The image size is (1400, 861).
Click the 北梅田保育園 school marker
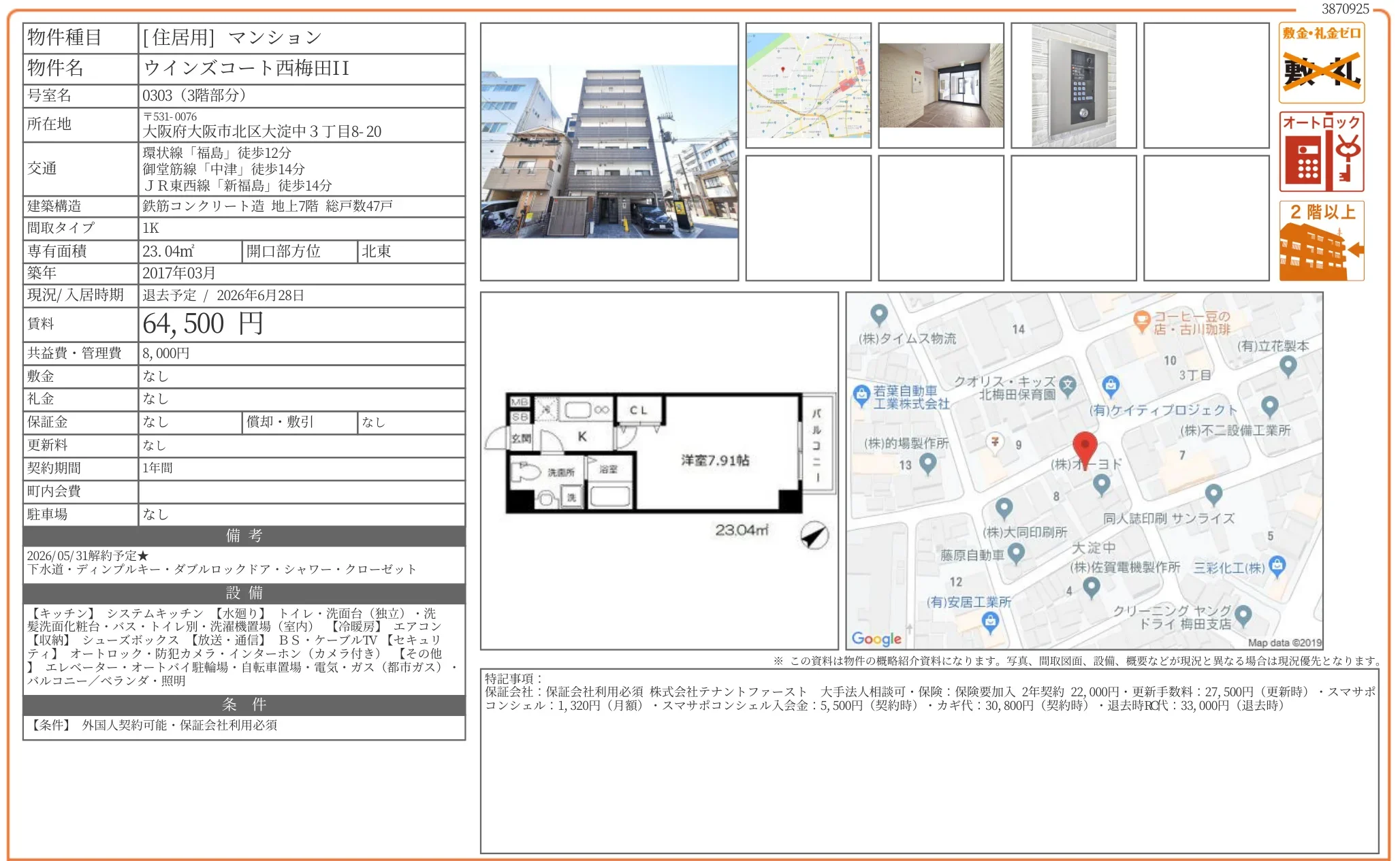tap(1068, 385)
